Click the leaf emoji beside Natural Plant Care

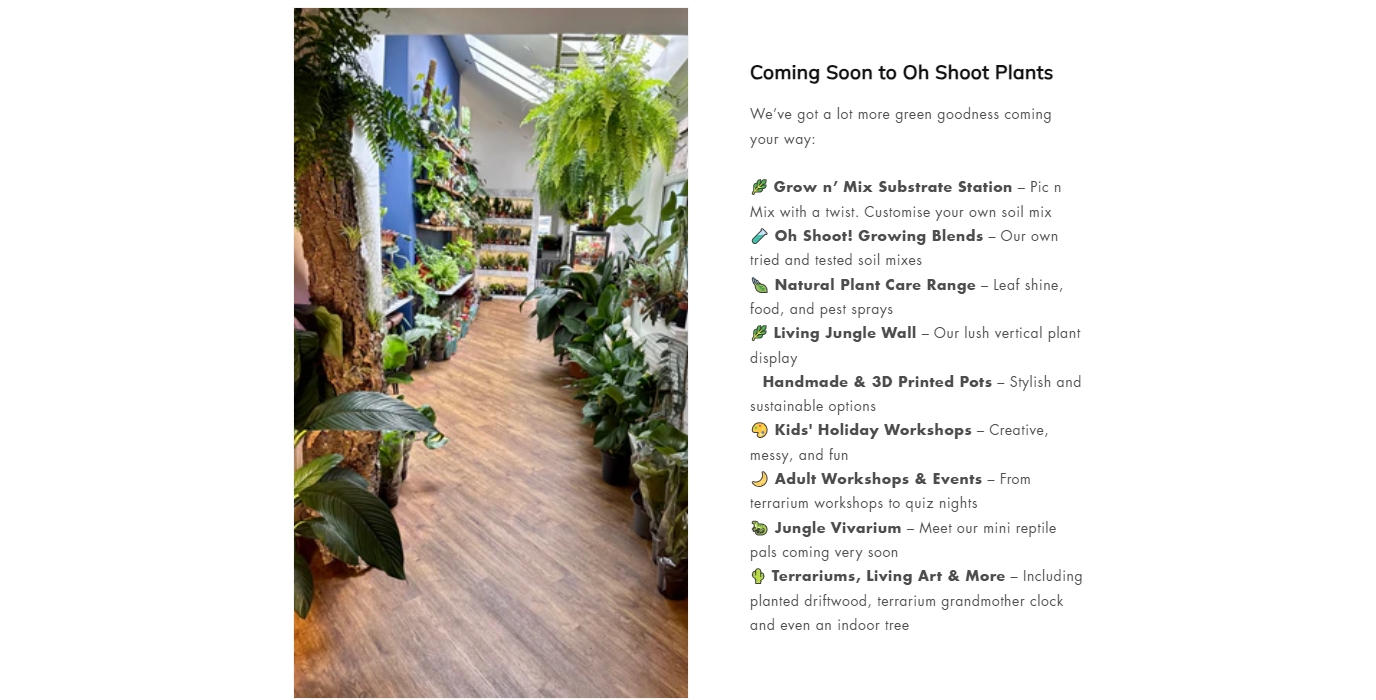pos(759,285)
